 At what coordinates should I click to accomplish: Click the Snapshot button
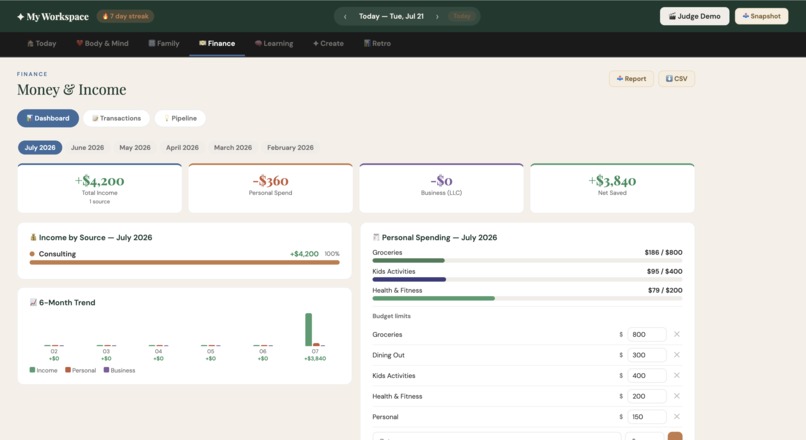[x=761, y=16]
